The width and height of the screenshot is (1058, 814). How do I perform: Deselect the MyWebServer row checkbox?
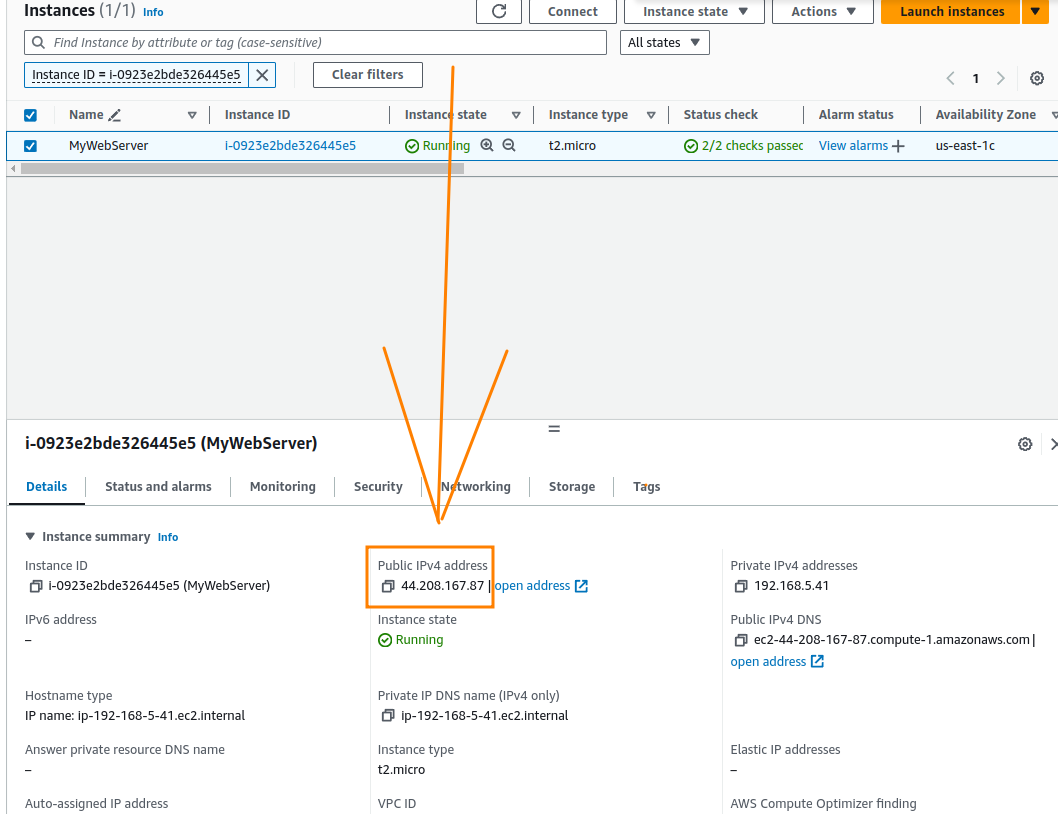[x=30, y=144]
